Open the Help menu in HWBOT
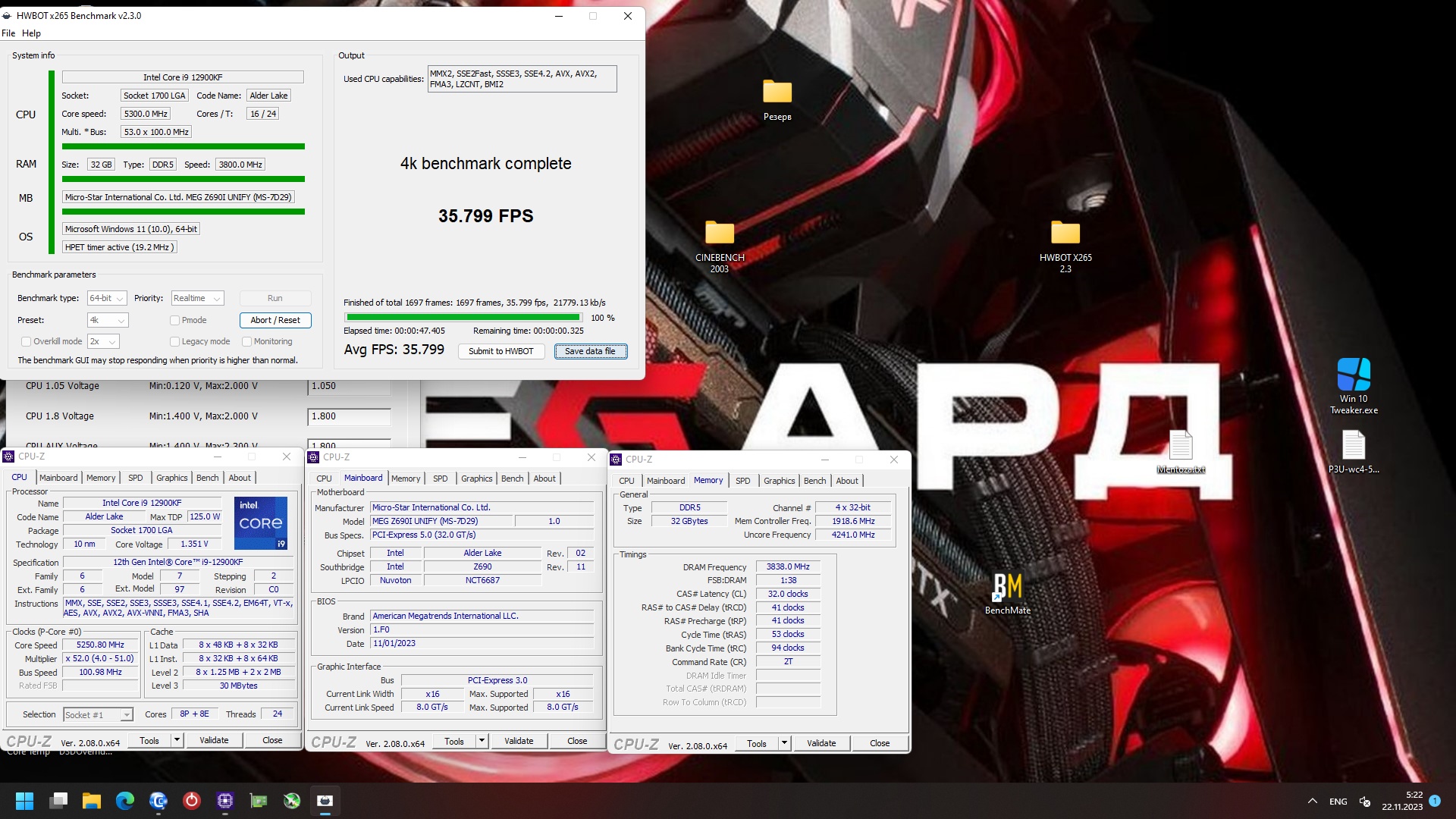Image resolution: width=1456 pixels, height=819 pixels. click(31, 33)
